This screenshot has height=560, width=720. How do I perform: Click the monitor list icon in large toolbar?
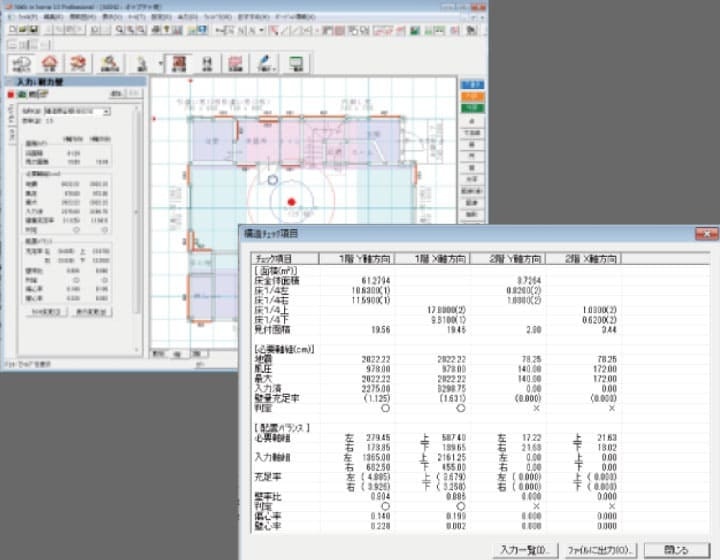pos(297,63)
